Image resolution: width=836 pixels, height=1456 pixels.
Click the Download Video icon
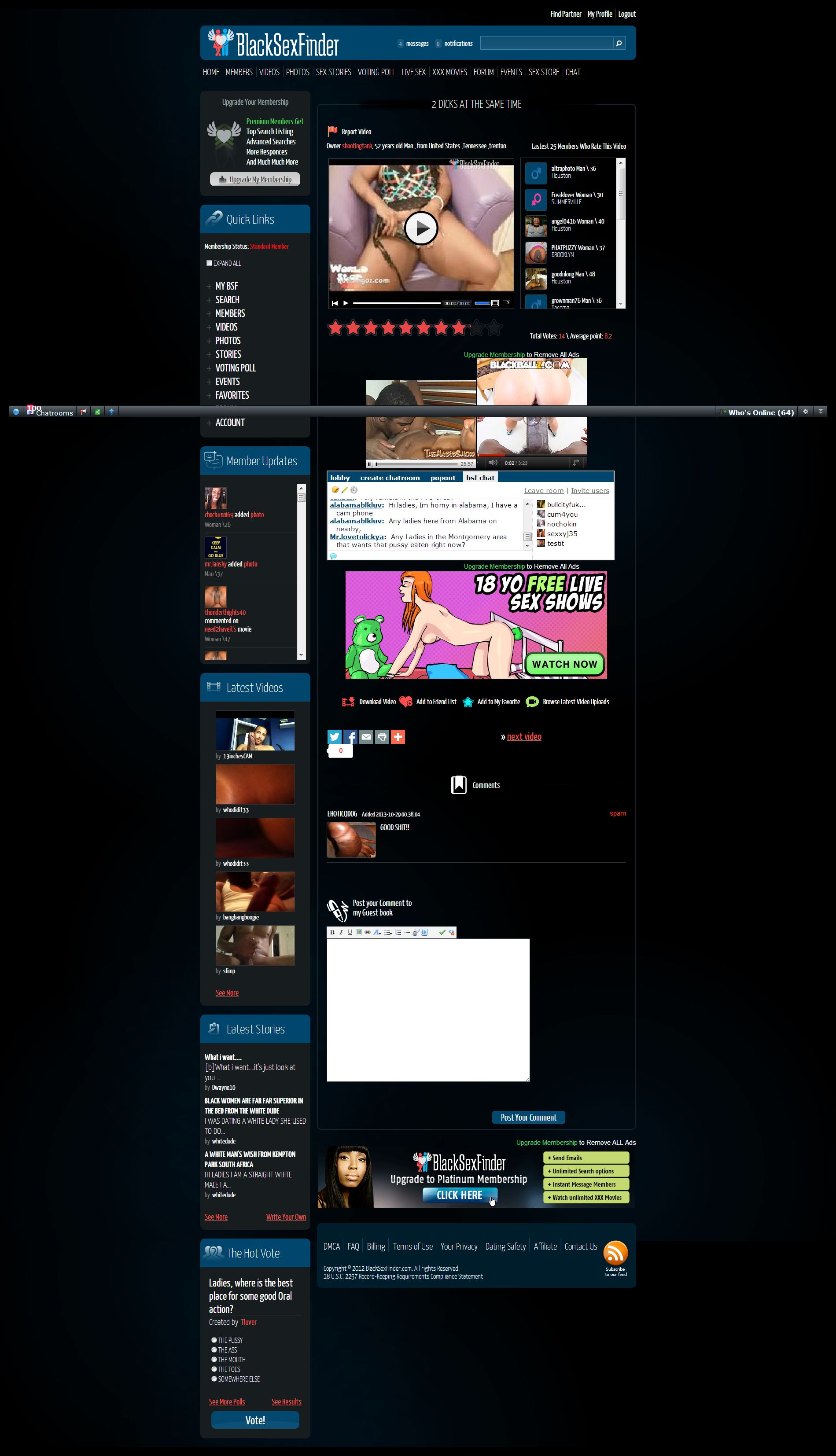348,702
